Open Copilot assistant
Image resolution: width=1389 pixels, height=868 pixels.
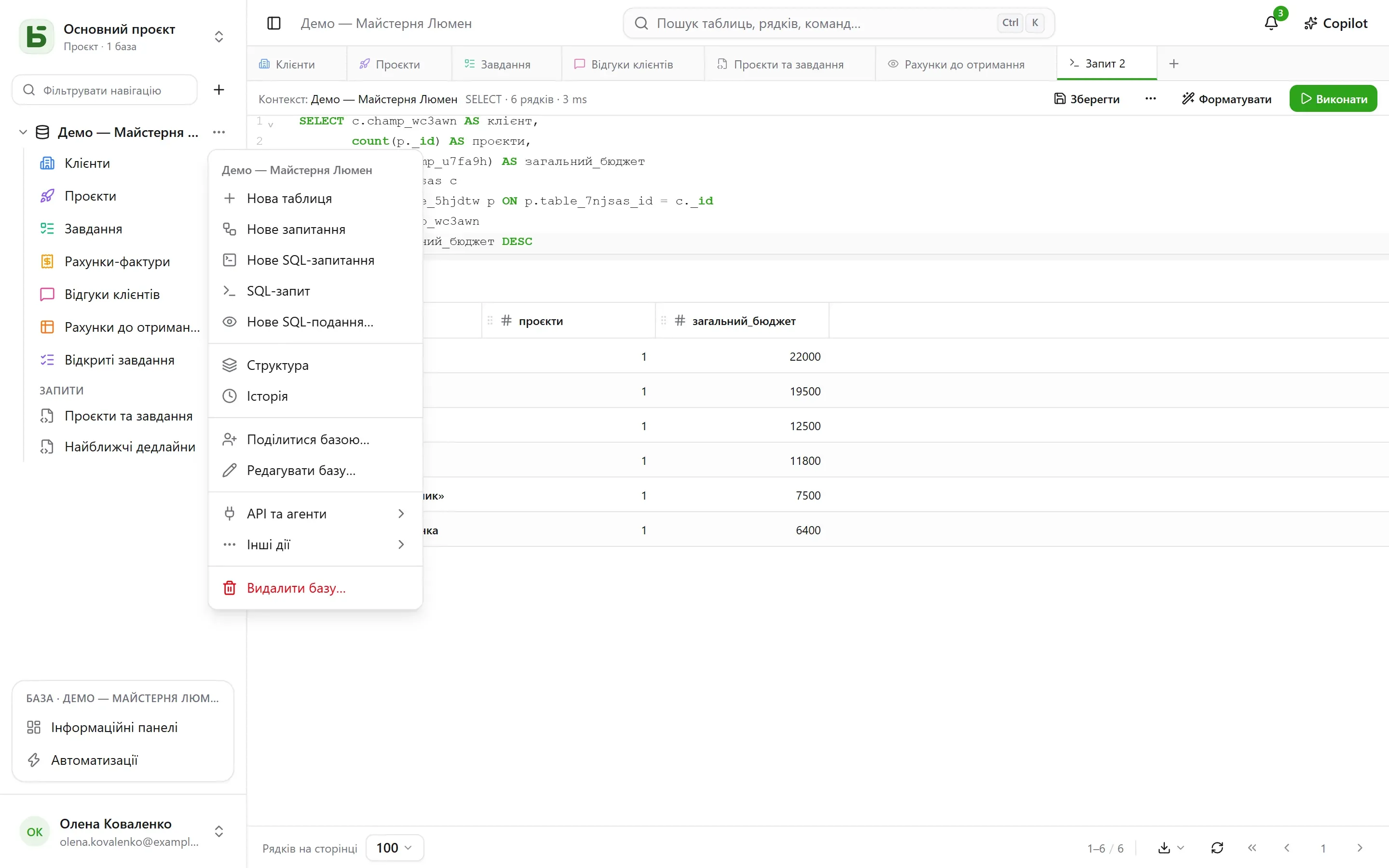coord(1335,23)
